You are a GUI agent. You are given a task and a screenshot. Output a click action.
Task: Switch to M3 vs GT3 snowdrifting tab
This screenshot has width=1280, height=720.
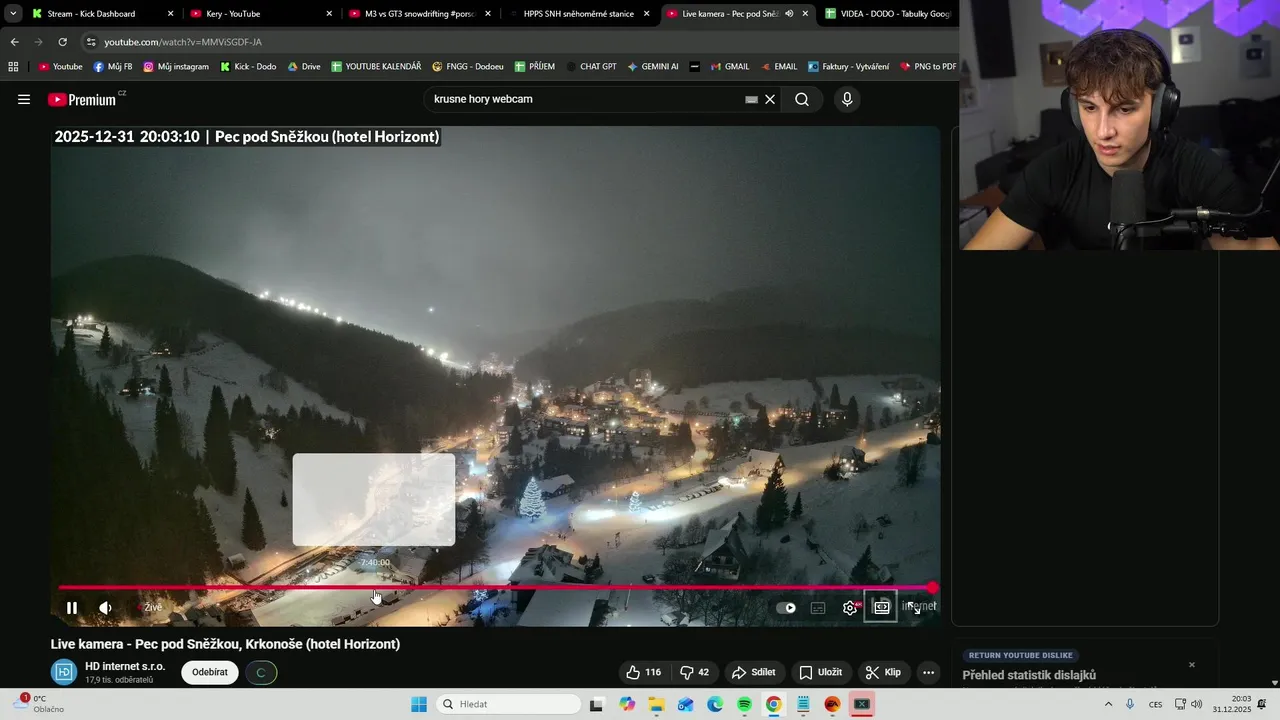(x=420, y=14)
